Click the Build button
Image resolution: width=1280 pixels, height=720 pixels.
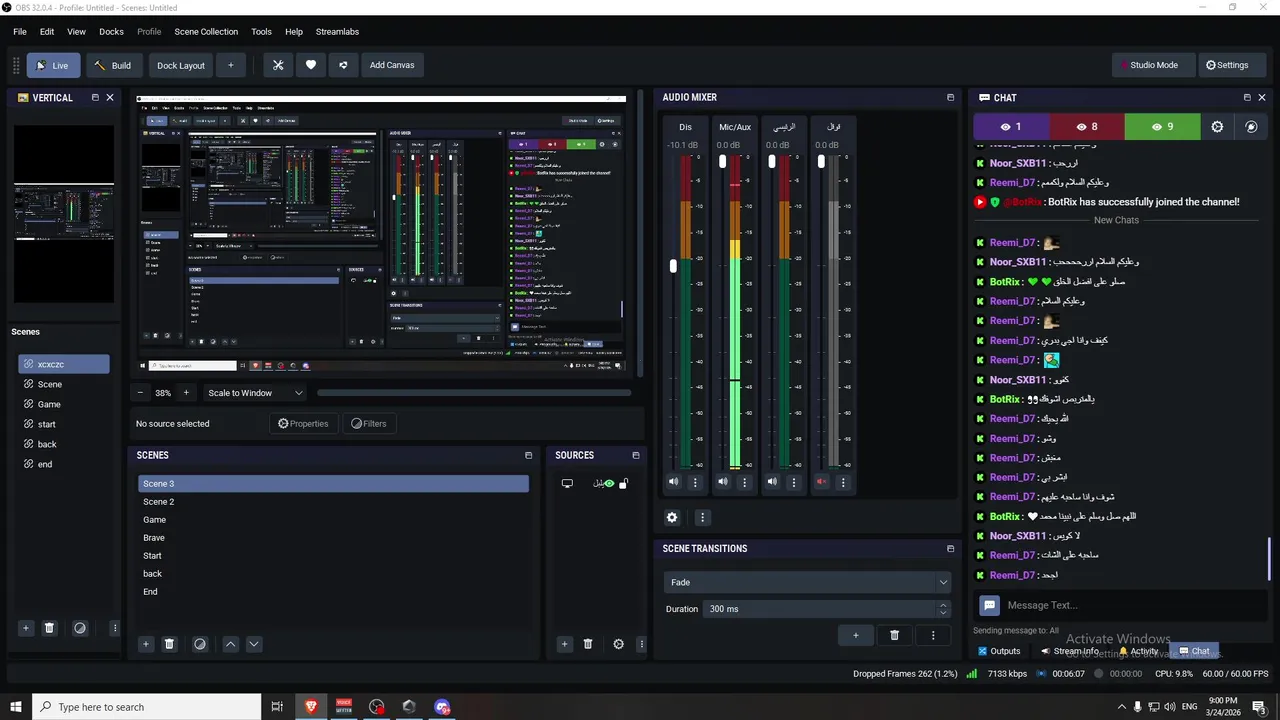(x=113, y=65)
